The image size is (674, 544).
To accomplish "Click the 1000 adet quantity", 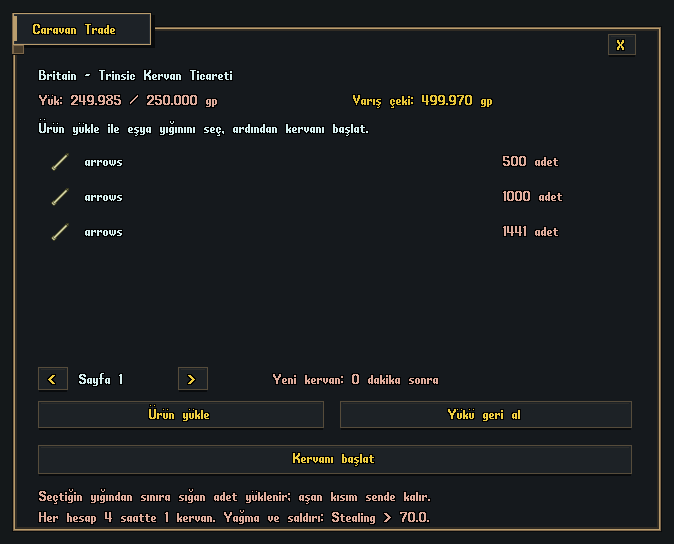I will (x=532, y=196).
